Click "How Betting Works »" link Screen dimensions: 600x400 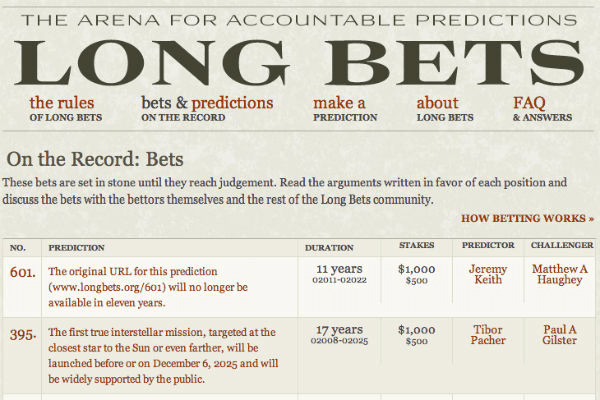[x=527, y=217]
